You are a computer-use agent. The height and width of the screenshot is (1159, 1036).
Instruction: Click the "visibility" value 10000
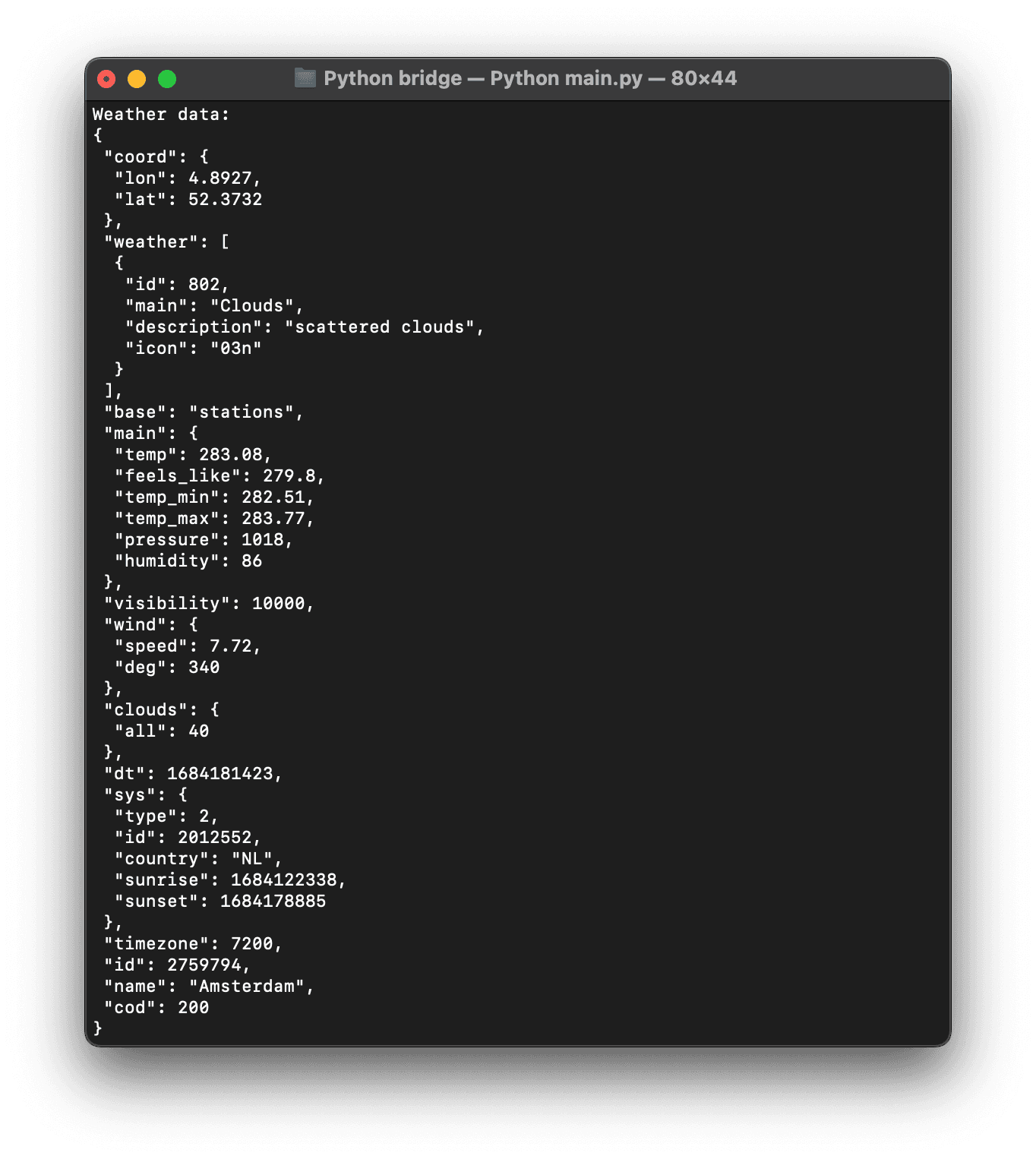click(283, 602)
